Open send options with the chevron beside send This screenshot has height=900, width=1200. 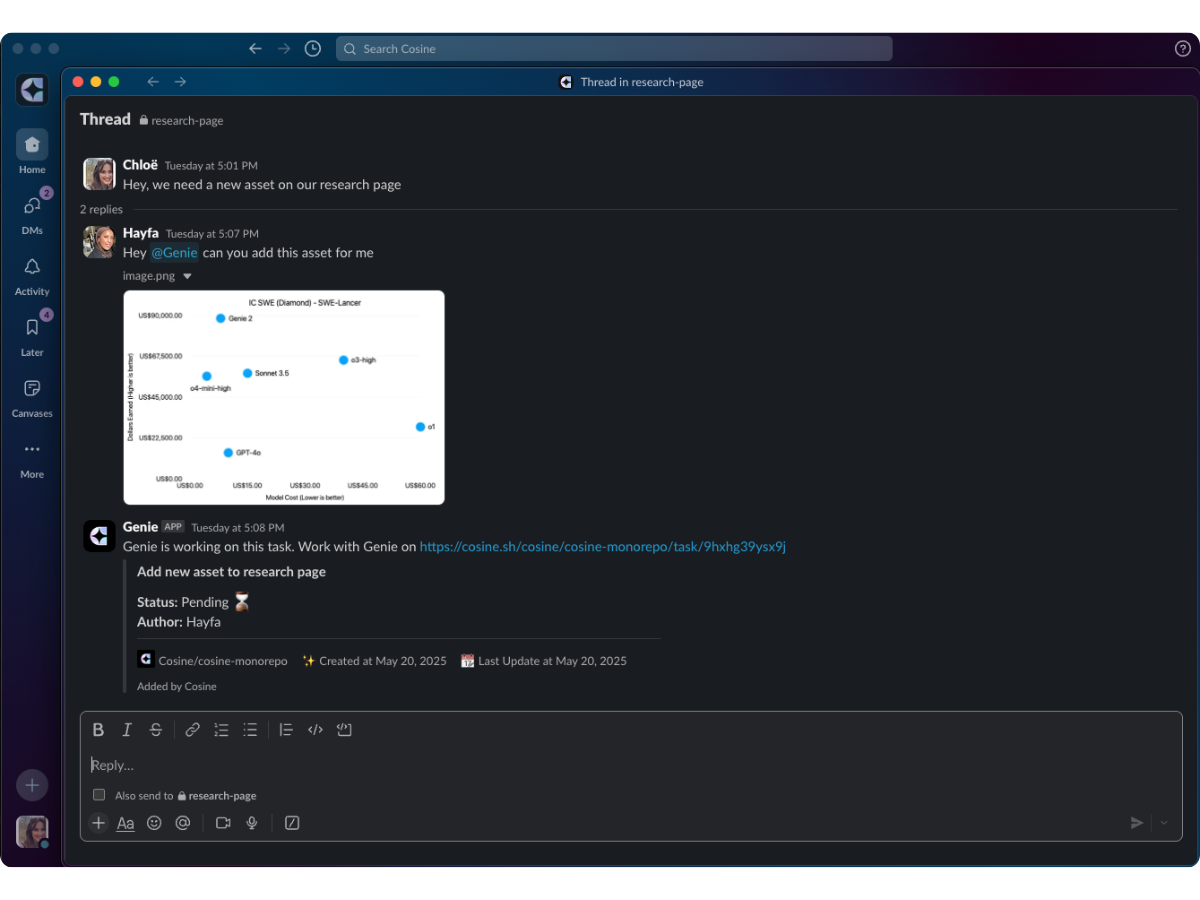1162,822
